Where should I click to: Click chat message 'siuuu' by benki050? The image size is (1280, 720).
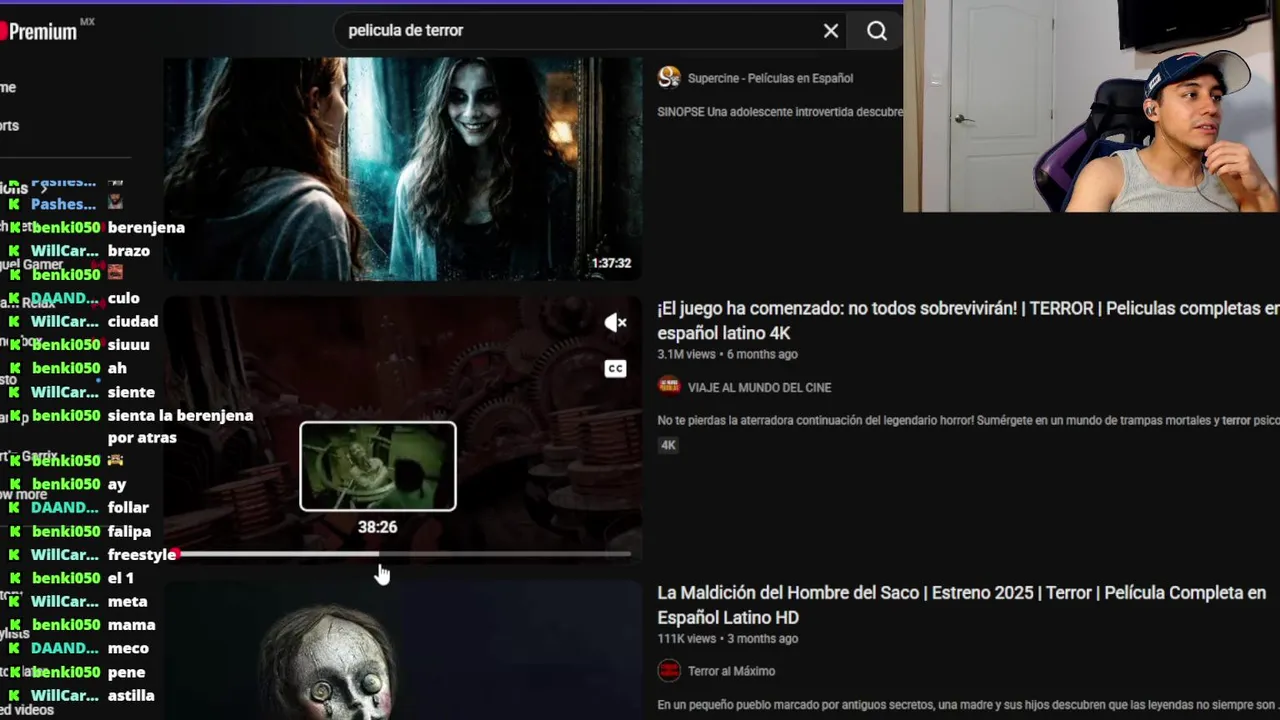129,344
